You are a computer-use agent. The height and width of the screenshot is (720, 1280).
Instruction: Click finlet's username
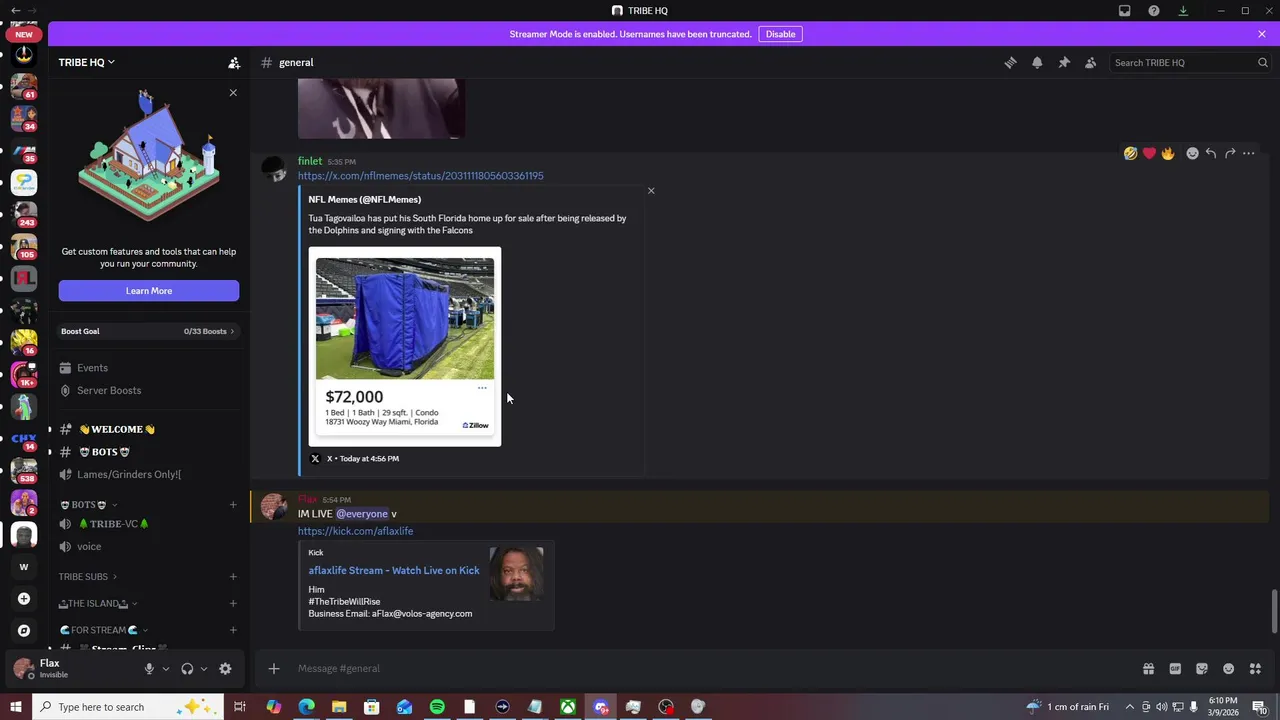[x=310, y=161]
